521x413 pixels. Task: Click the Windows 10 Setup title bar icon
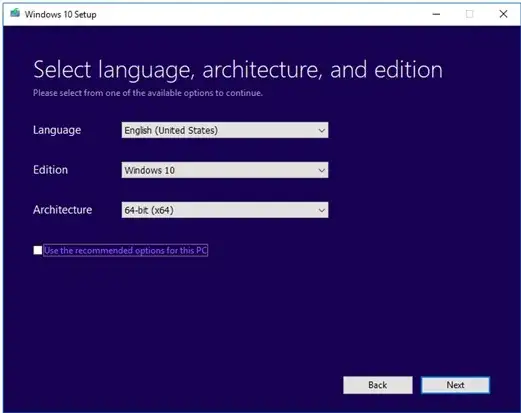coord(15,13)
